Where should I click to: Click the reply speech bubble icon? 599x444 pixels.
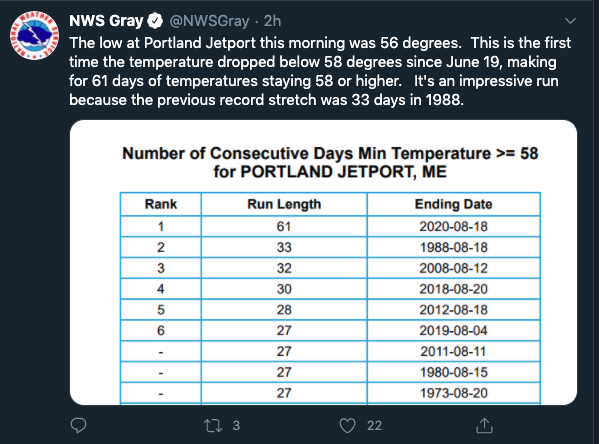[79, 425]
